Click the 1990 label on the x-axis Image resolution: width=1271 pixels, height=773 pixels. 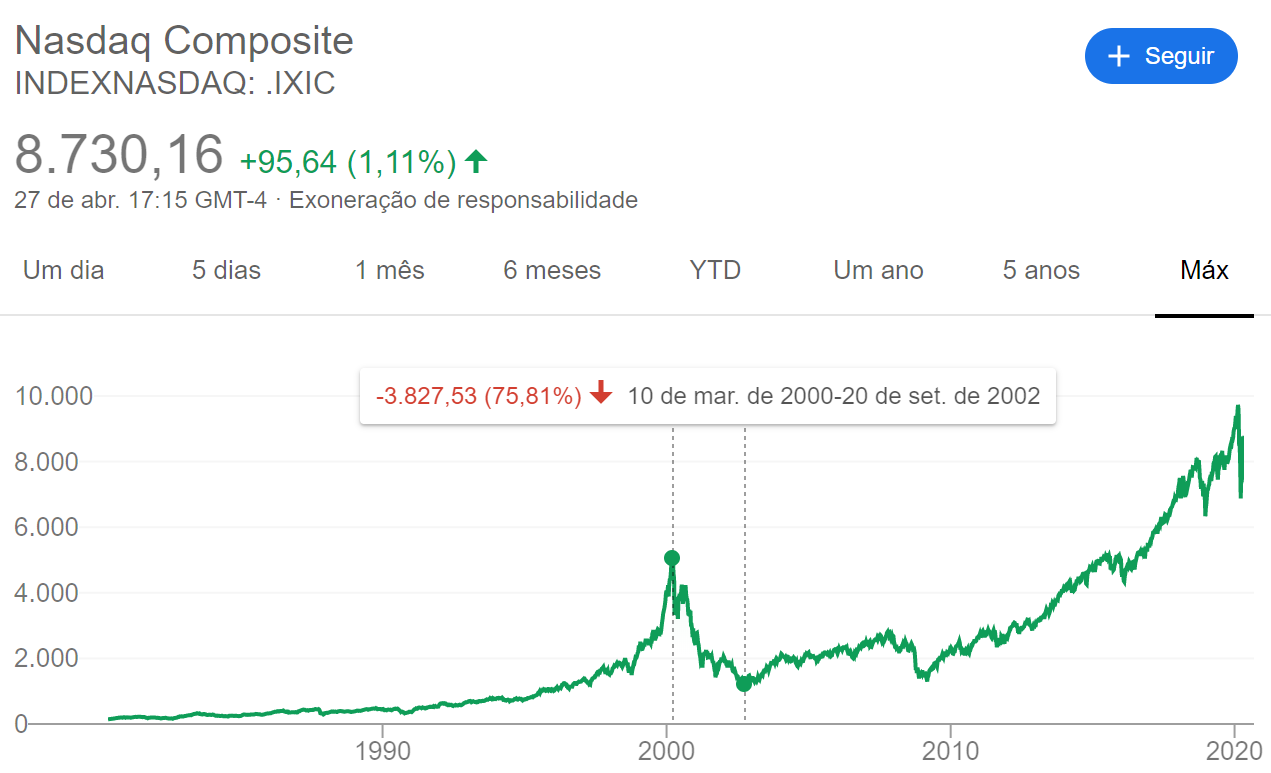tap(382, 750)
